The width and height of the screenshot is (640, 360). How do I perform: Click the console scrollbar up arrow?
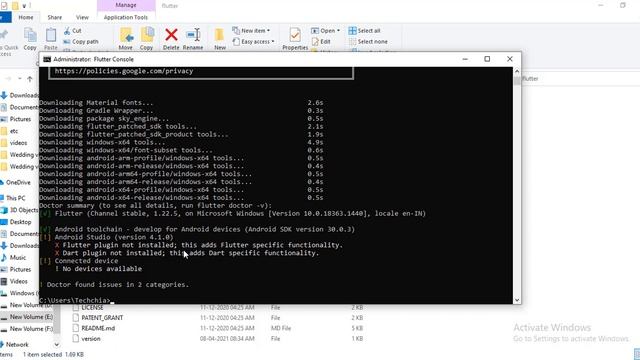517,71
